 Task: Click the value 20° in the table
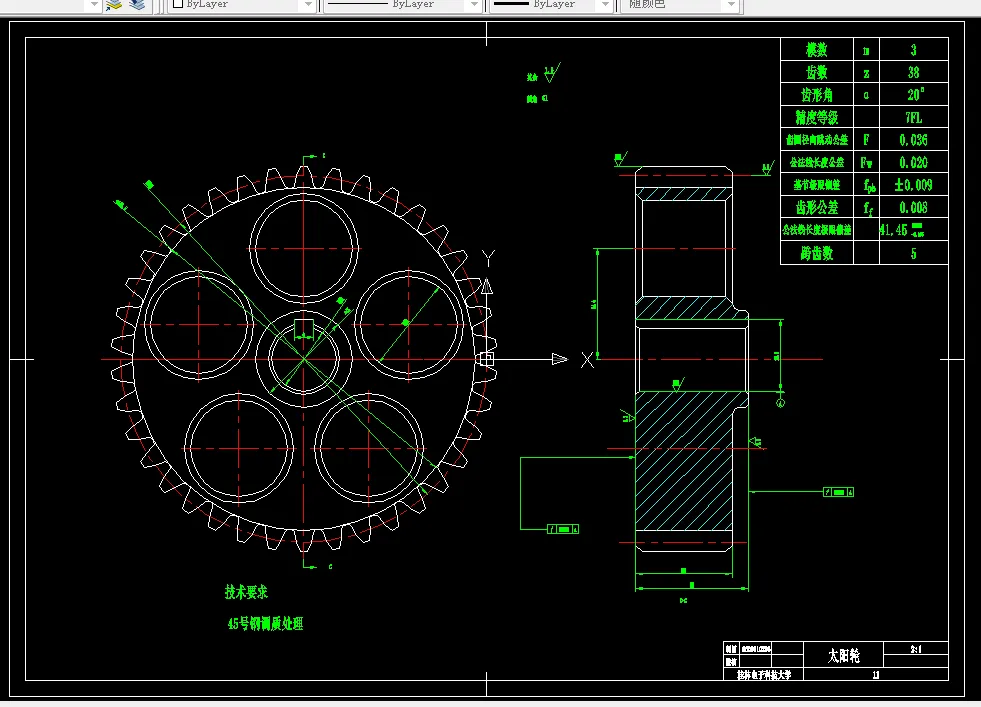coord(915,95)
